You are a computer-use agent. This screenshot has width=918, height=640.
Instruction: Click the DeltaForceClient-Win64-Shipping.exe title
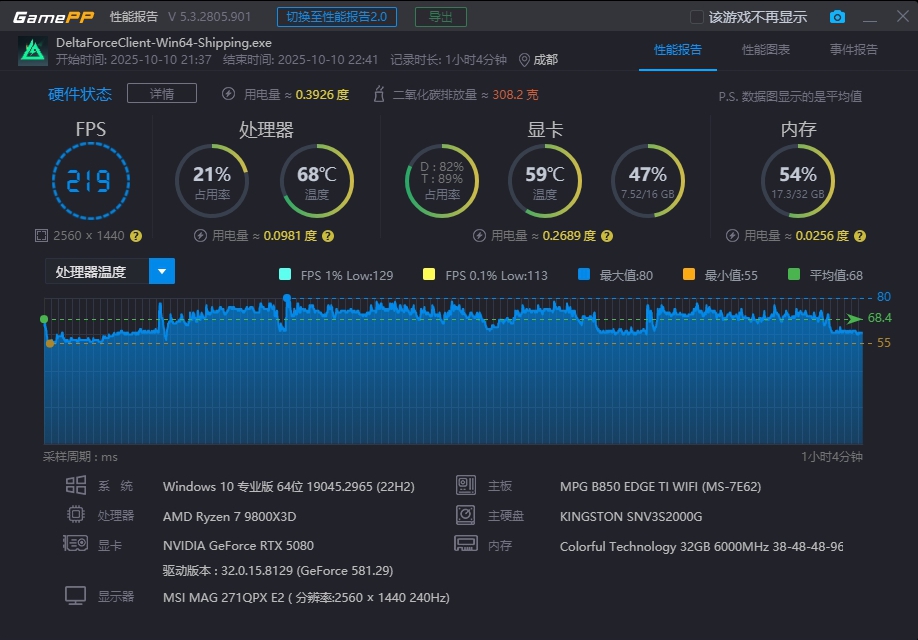[164, 43]
